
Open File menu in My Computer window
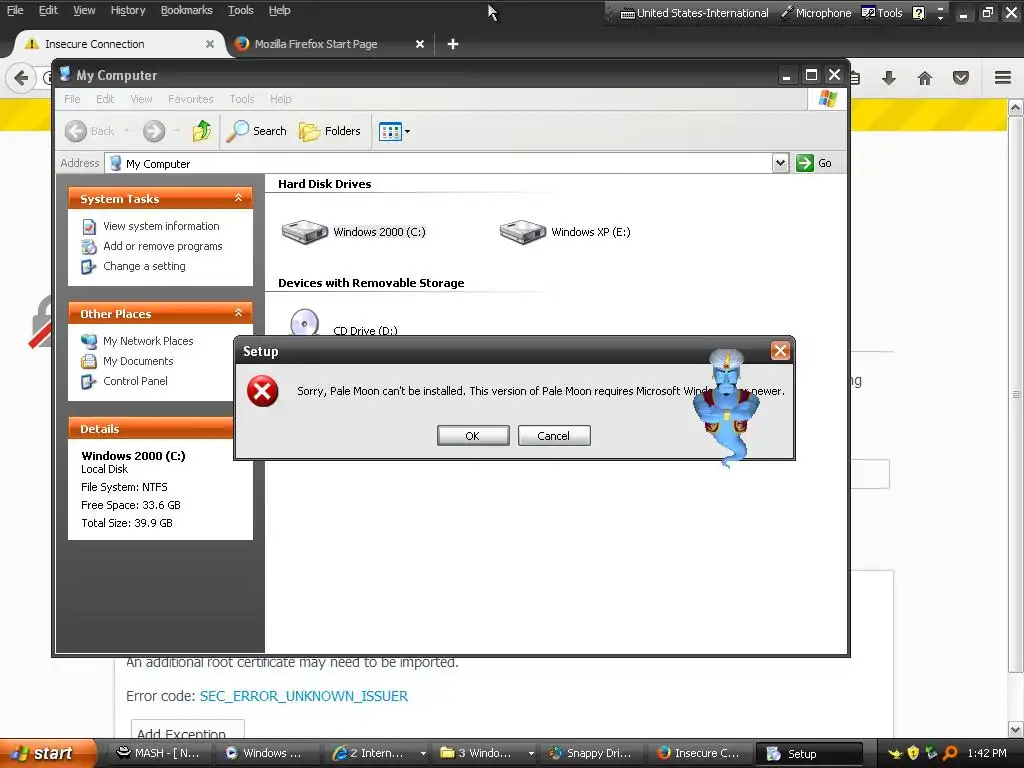pos(72,99)
